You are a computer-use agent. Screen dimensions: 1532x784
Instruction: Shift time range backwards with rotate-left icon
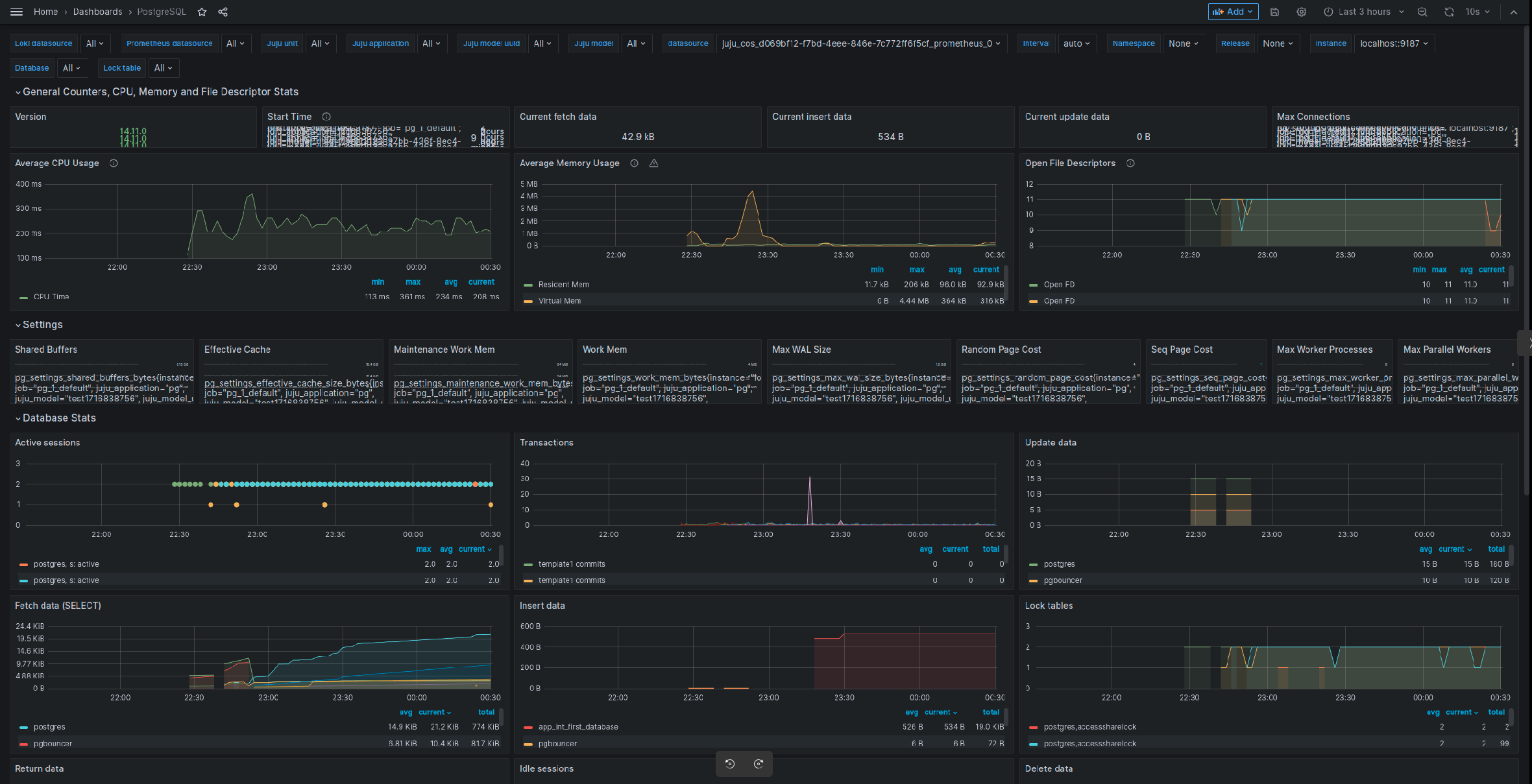coord(731,764)
